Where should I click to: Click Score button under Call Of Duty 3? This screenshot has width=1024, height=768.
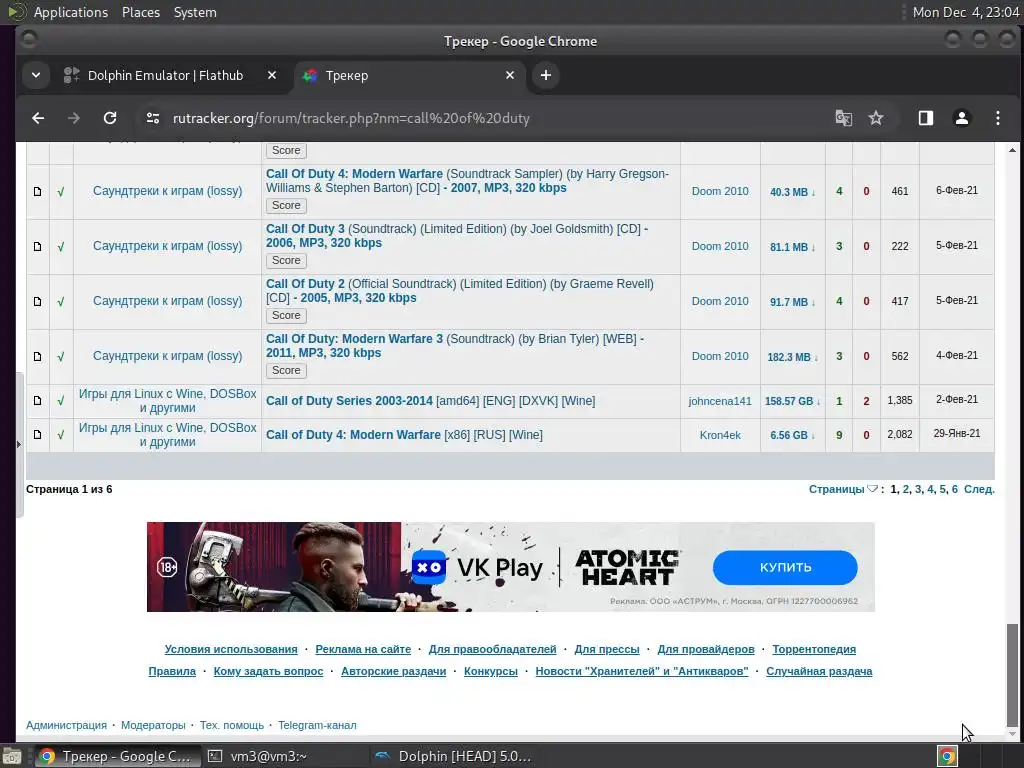click(x=286, y=260)
